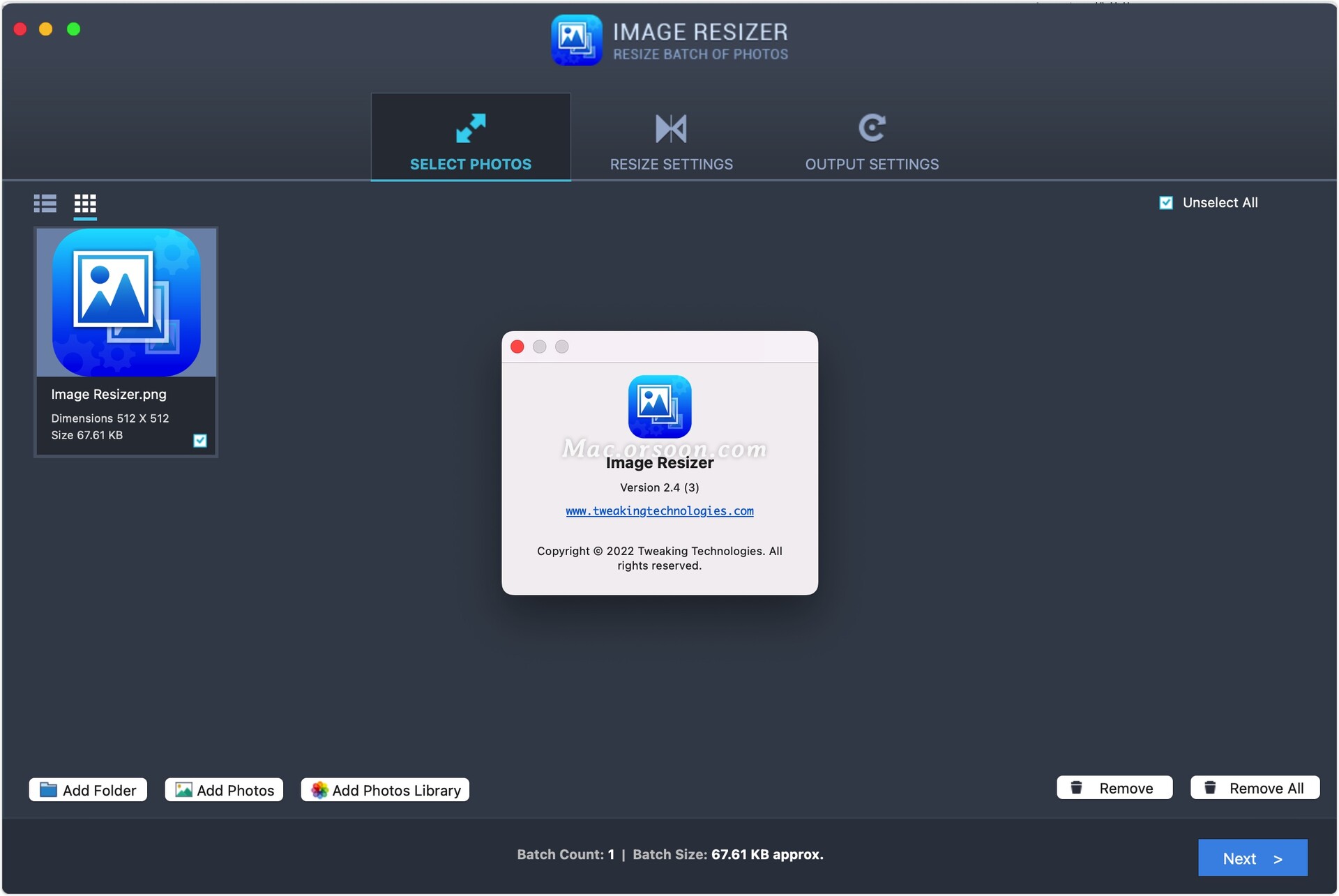Click the Output Settings refresh icon

[872, 128]
